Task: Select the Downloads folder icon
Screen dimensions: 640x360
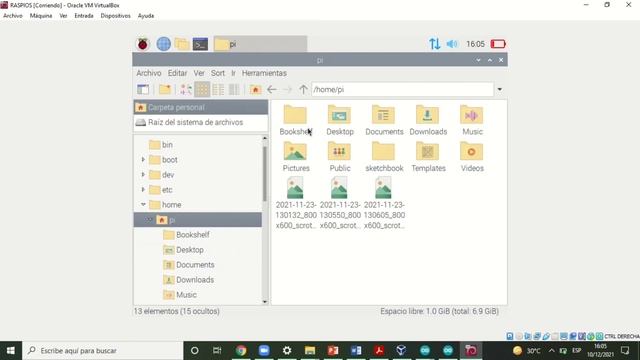Action: tap(427, 115)
